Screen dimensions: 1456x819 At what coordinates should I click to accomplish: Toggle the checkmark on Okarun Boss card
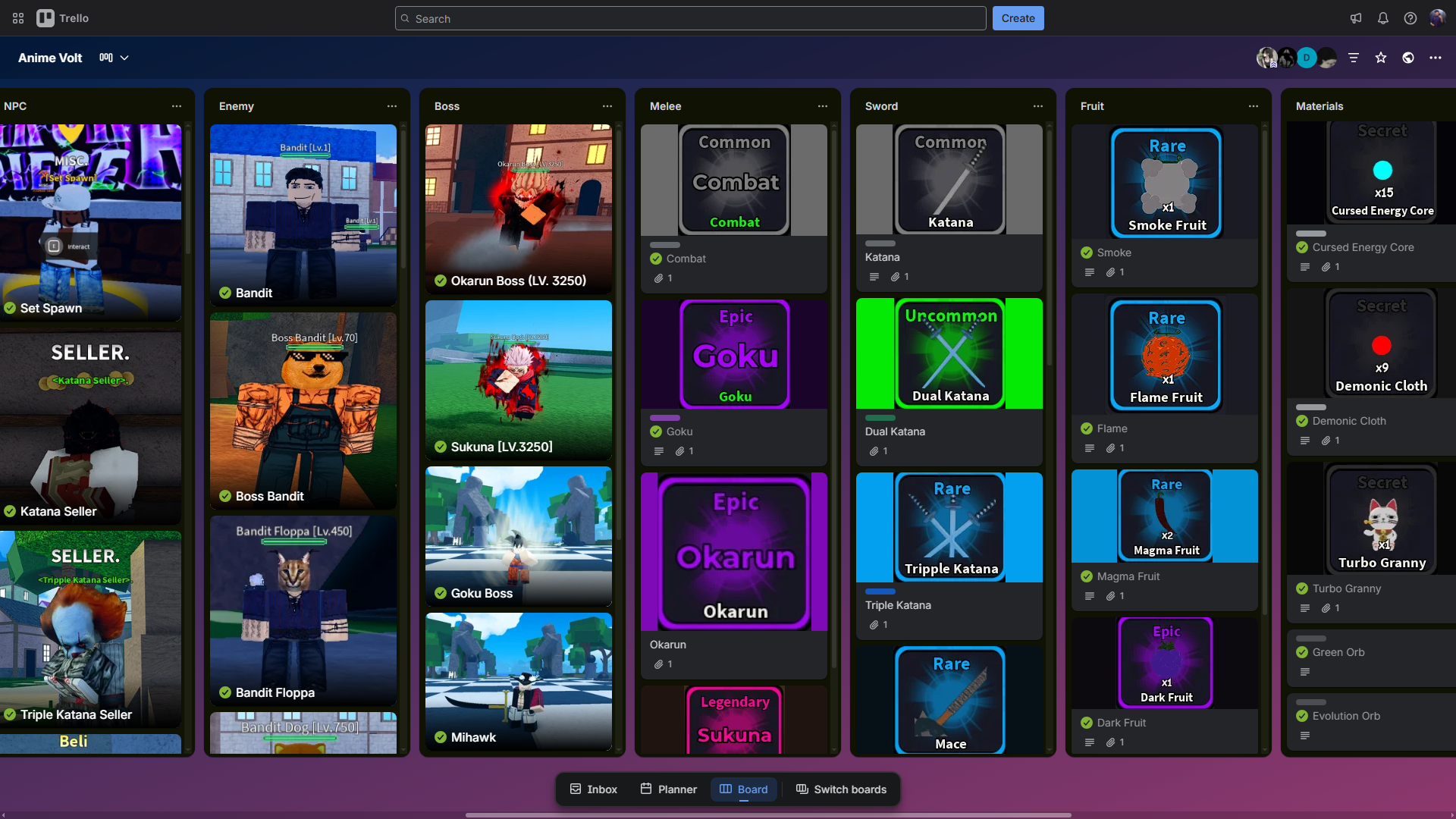pos(441,281)
